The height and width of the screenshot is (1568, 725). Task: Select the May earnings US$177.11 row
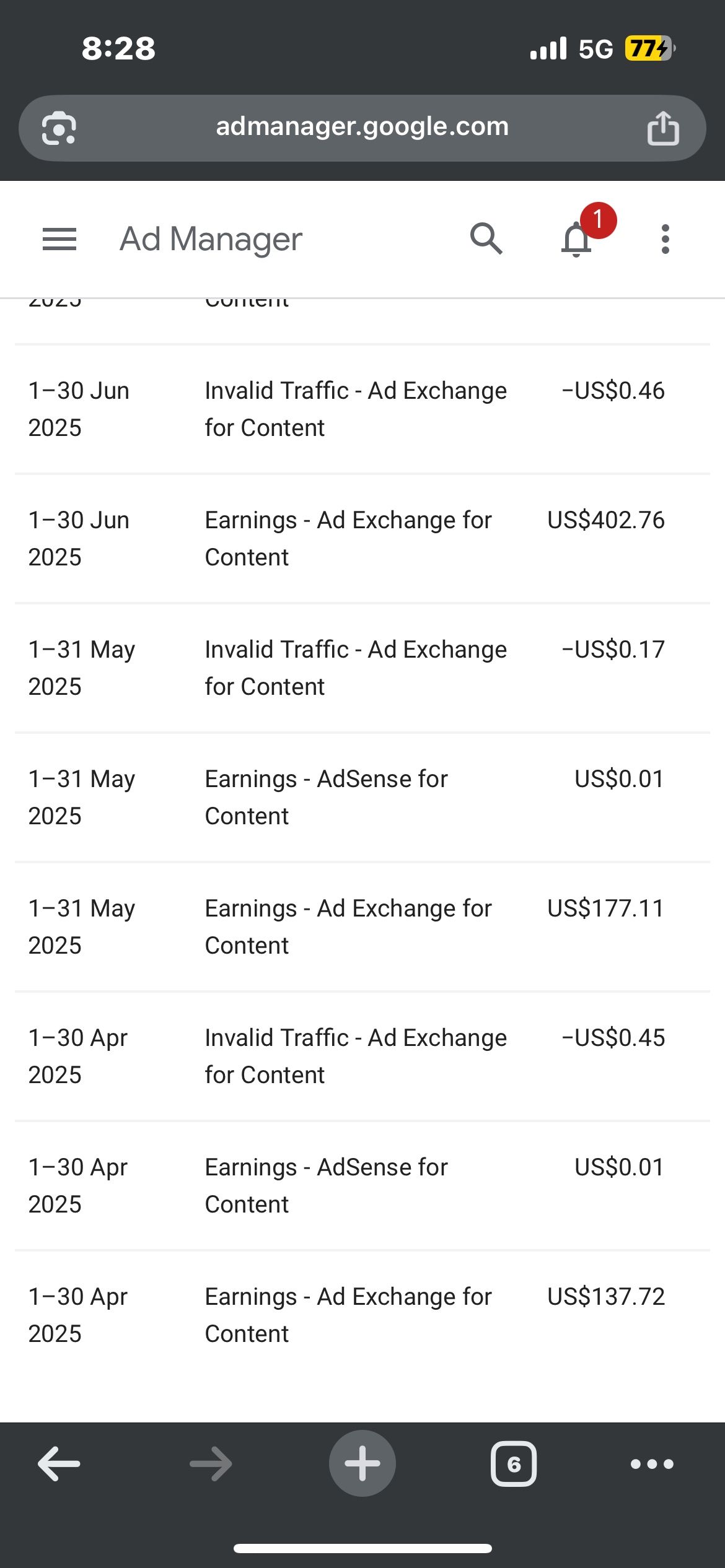(362, 927)
